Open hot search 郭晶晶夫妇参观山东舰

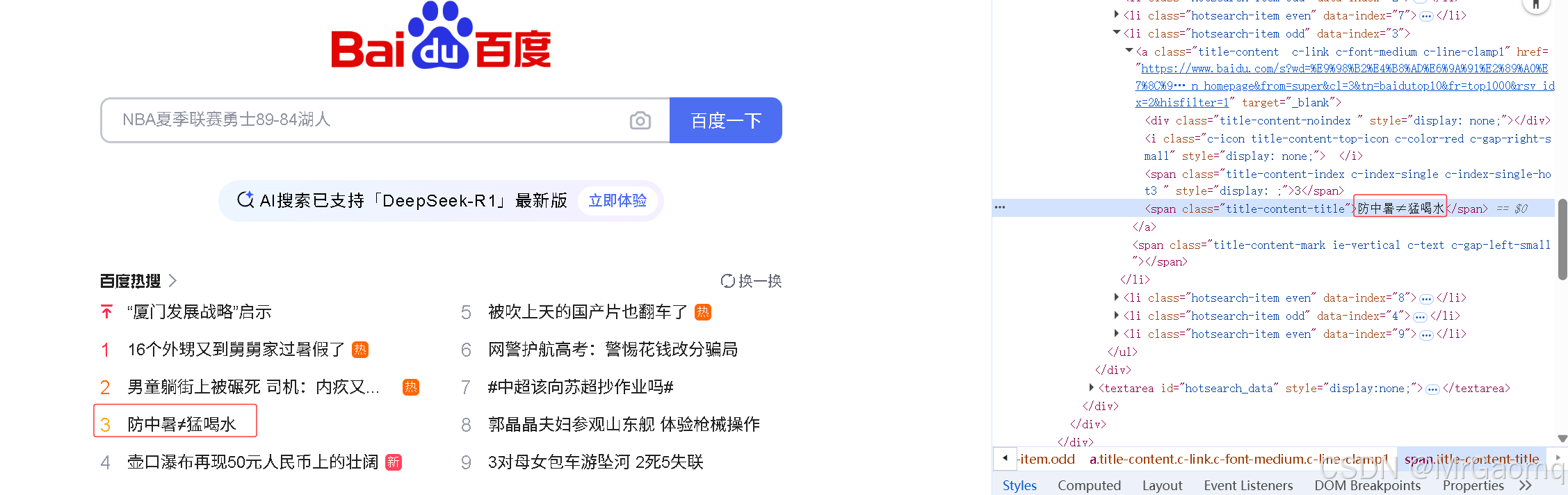[624, 424]
